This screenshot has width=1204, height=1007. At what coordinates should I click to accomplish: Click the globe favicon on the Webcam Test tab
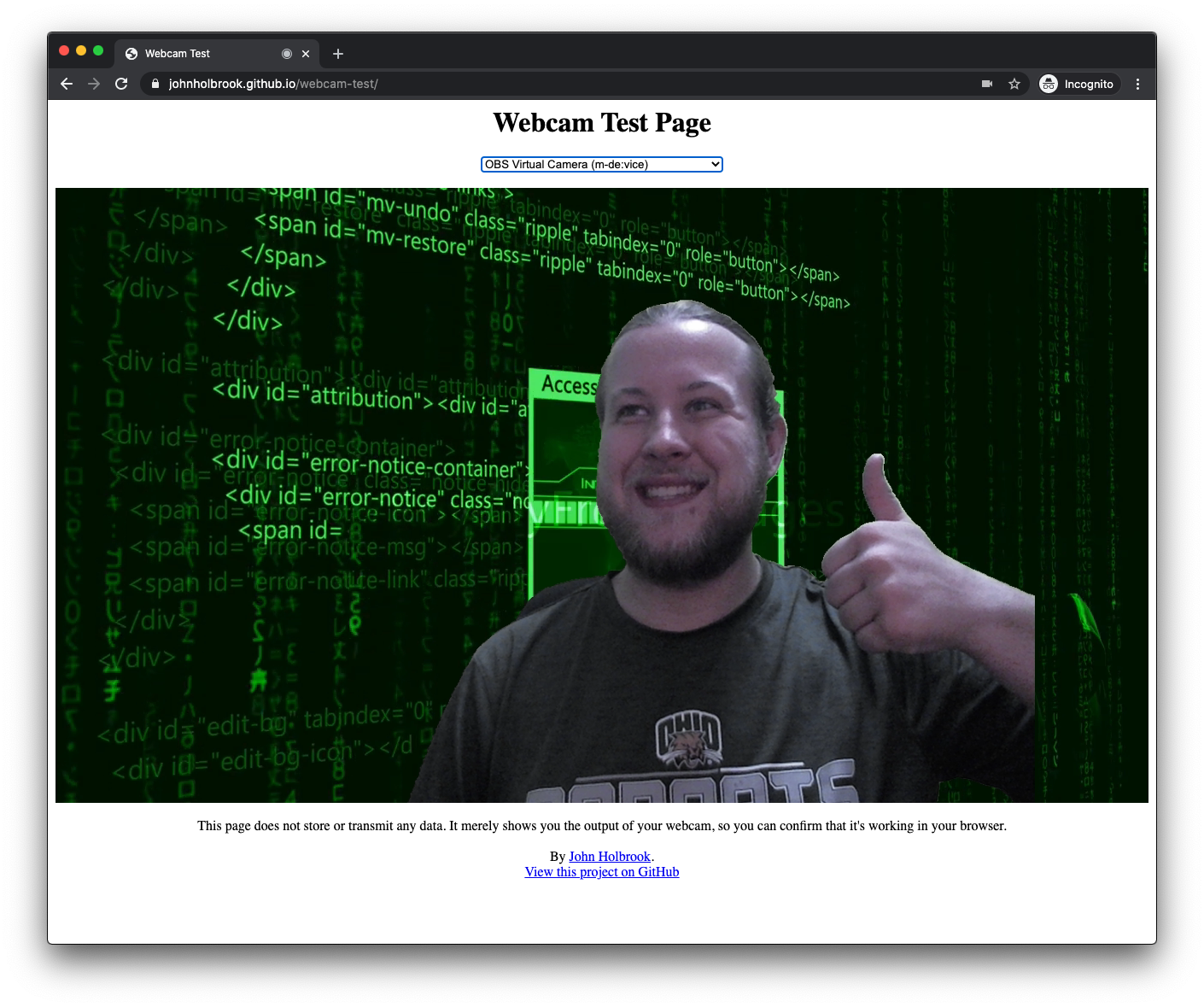[x=131, y=53]
